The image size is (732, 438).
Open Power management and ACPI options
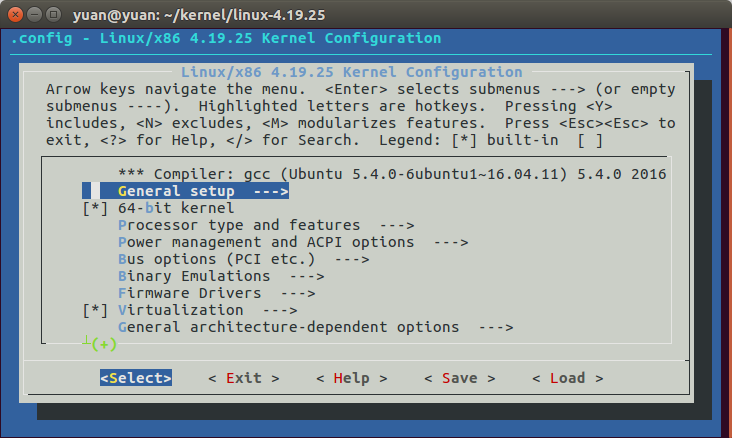[293, 242]
